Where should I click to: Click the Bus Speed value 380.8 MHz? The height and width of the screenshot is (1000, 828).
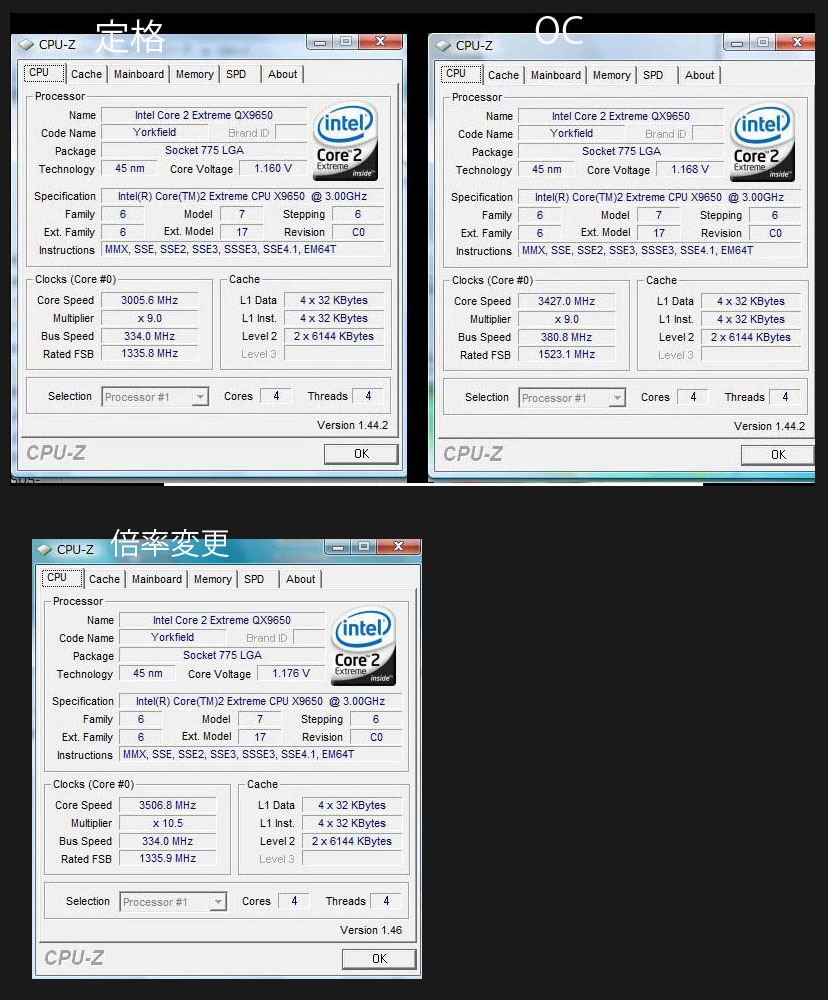tap(566, 337)
